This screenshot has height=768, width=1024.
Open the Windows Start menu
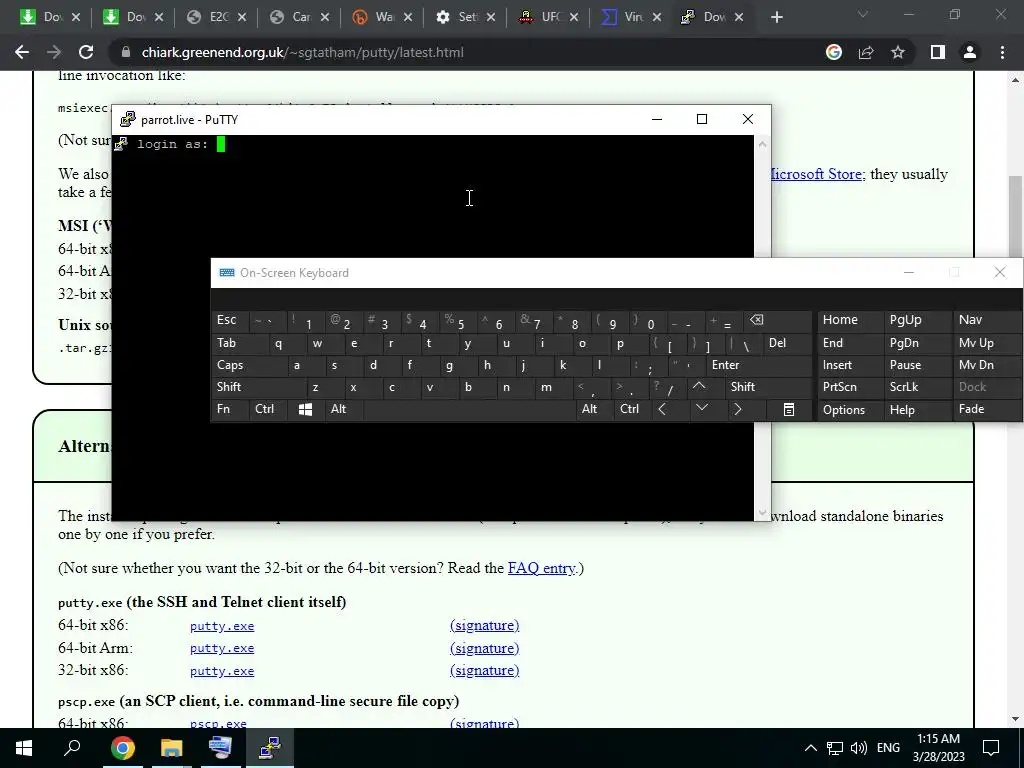click(24, 748)
